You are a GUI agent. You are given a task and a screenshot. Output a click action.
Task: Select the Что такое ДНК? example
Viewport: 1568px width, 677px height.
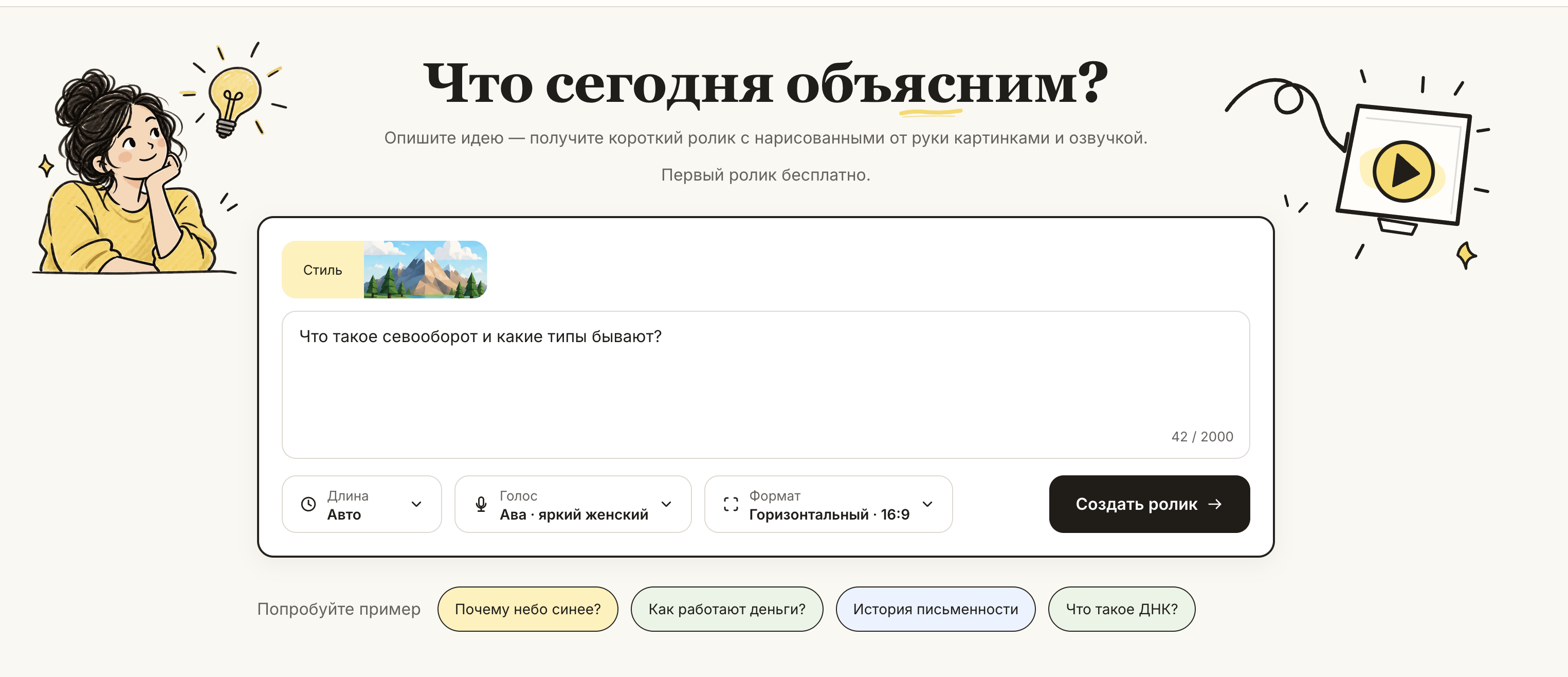click(1121, 609)
